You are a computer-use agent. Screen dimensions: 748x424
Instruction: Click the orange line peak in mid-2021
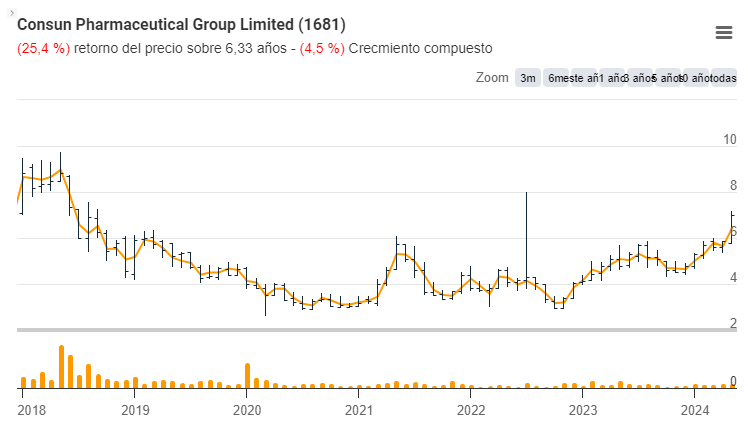[399, 254]
